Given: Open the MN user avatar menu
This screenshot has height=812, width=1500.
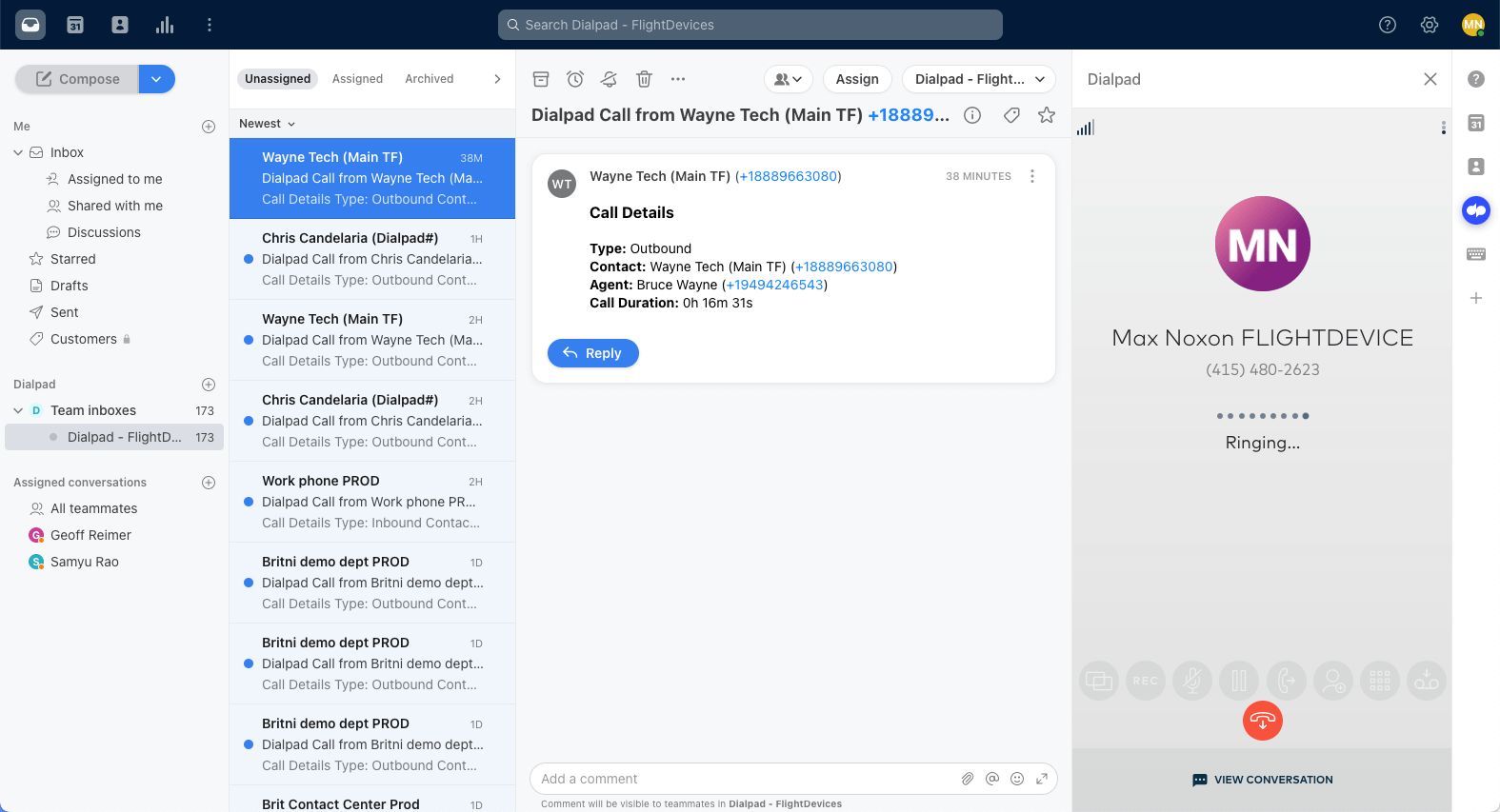Looking at the screenshot, I should click(x=1473, y=25).
